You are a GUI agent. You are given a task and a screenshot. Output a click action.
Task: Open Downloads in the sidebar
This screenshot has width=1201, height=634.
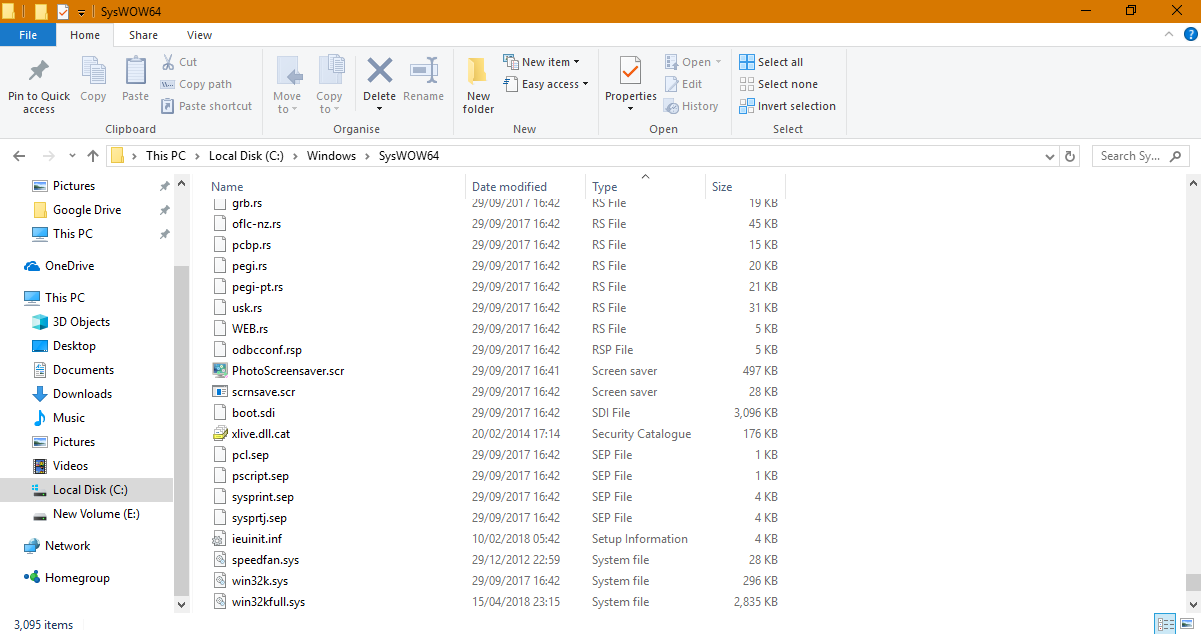pyautogui.click(x=82, y=394)
